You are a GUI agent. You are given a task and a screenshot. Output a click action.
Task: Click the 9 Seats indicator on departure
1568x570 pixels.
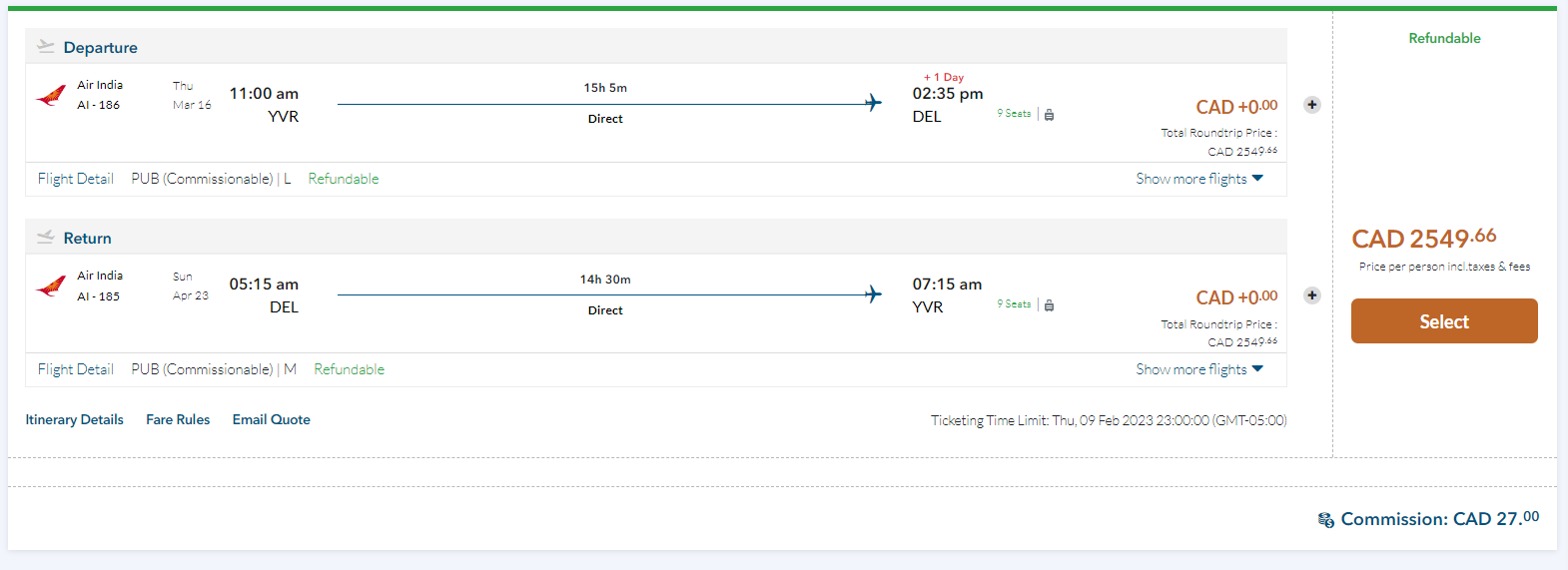1014,114
